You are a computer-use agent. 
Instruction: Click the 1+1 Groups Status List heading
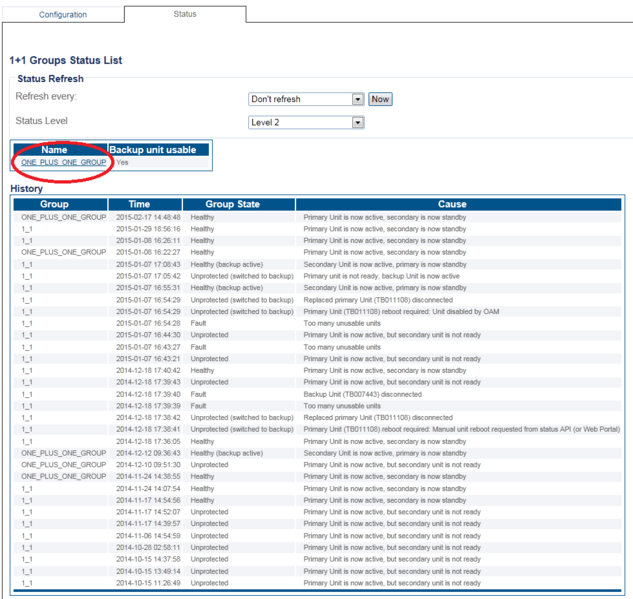click(x=65, y=60)
